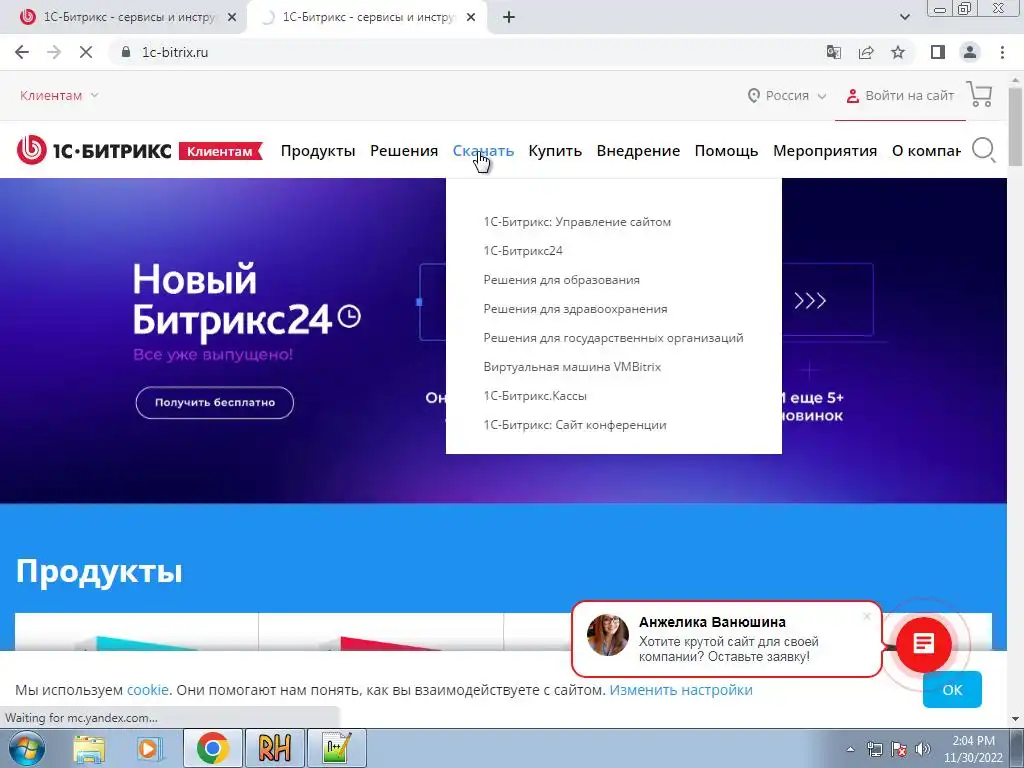
Task: Go back using the browser back arrow
Action: click(22, 52)
